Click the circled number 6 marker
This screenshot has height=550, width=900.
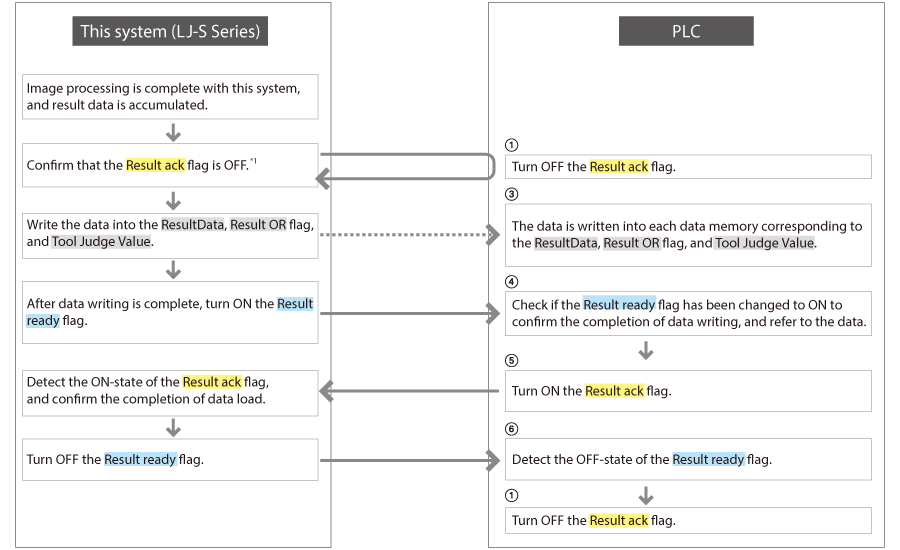click(512, 428)
